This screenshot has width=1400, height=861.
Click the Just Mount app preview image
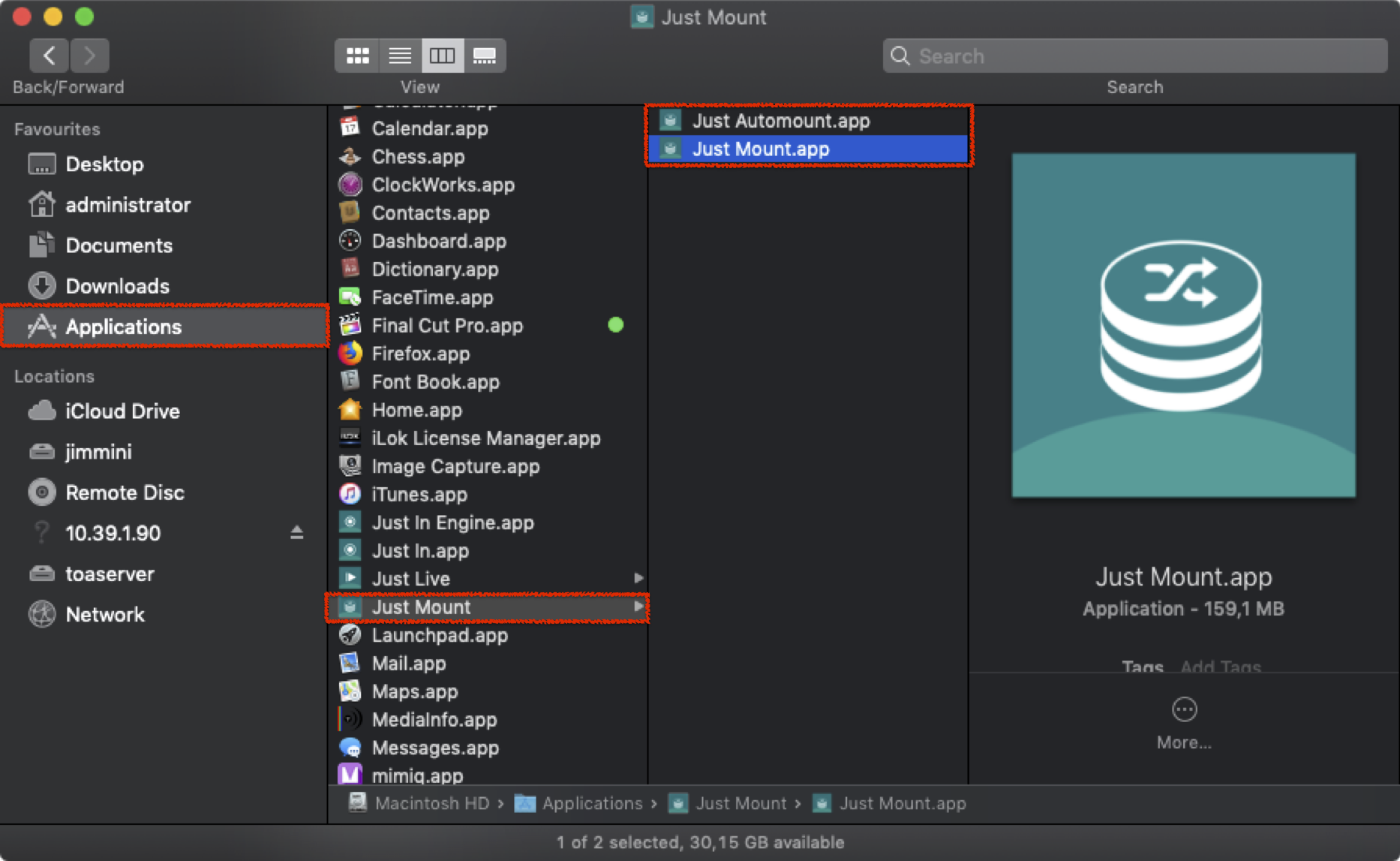[x=1183, y=325]
